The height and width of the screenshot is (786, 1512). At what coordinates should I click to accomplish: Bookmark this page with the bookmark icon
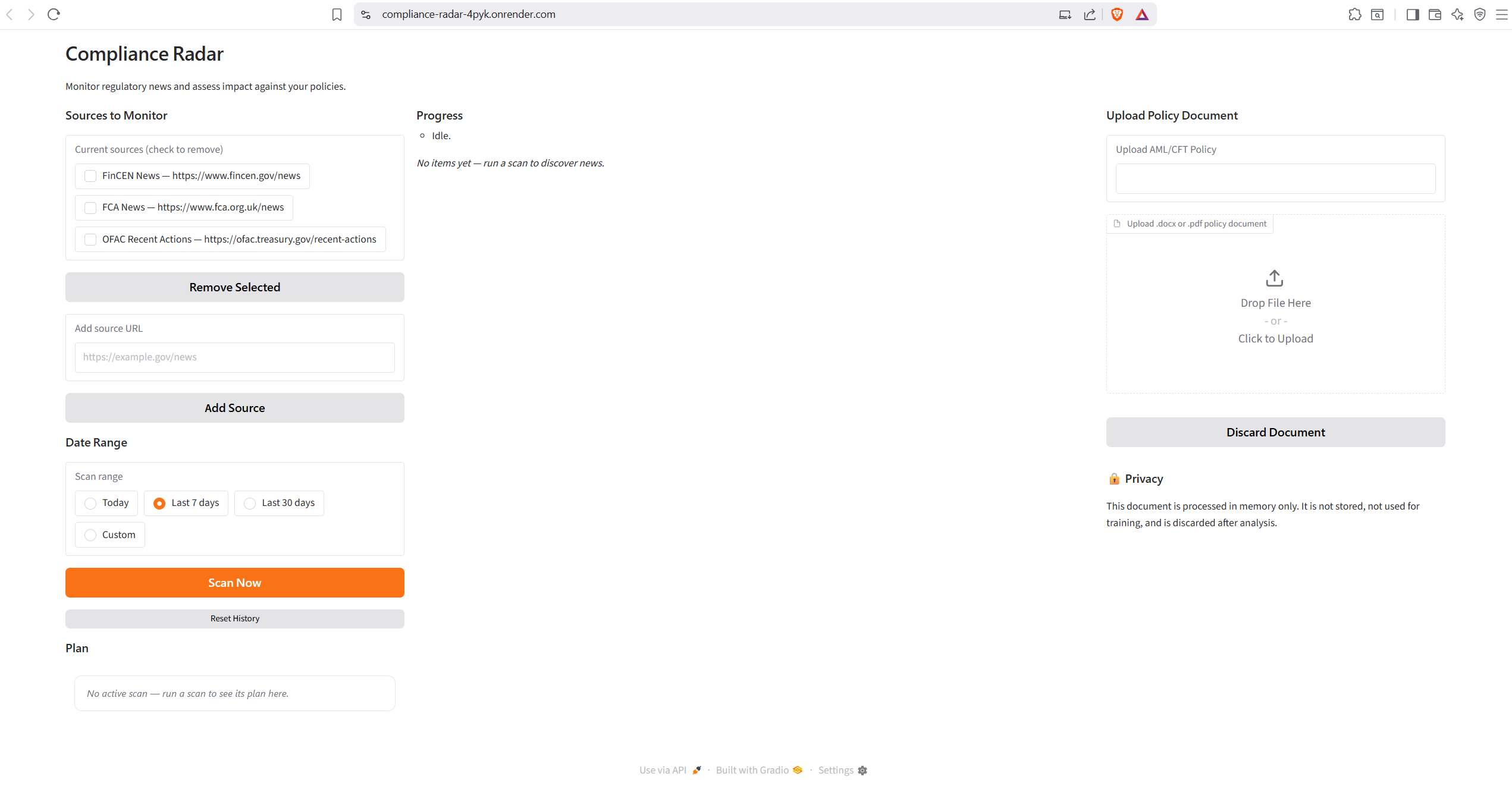point(337,14)
